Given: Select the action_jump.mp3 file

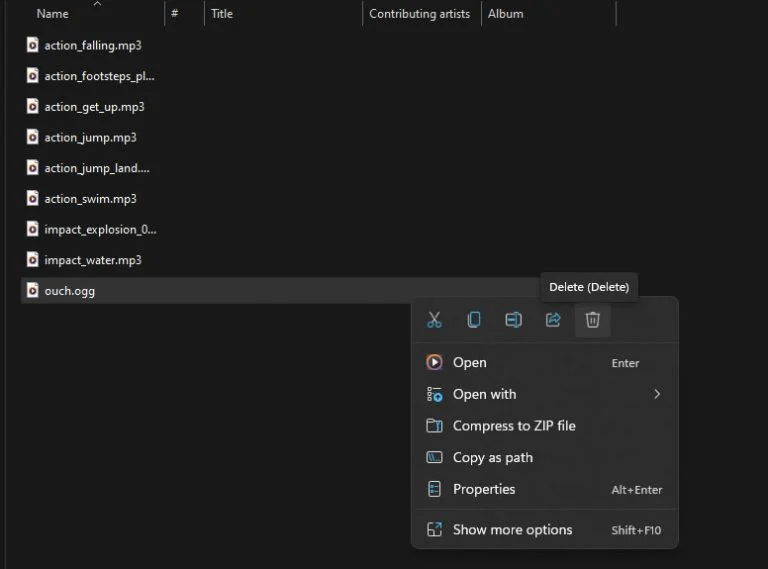Looking at the screenshot, I should (x=90, y=137).
